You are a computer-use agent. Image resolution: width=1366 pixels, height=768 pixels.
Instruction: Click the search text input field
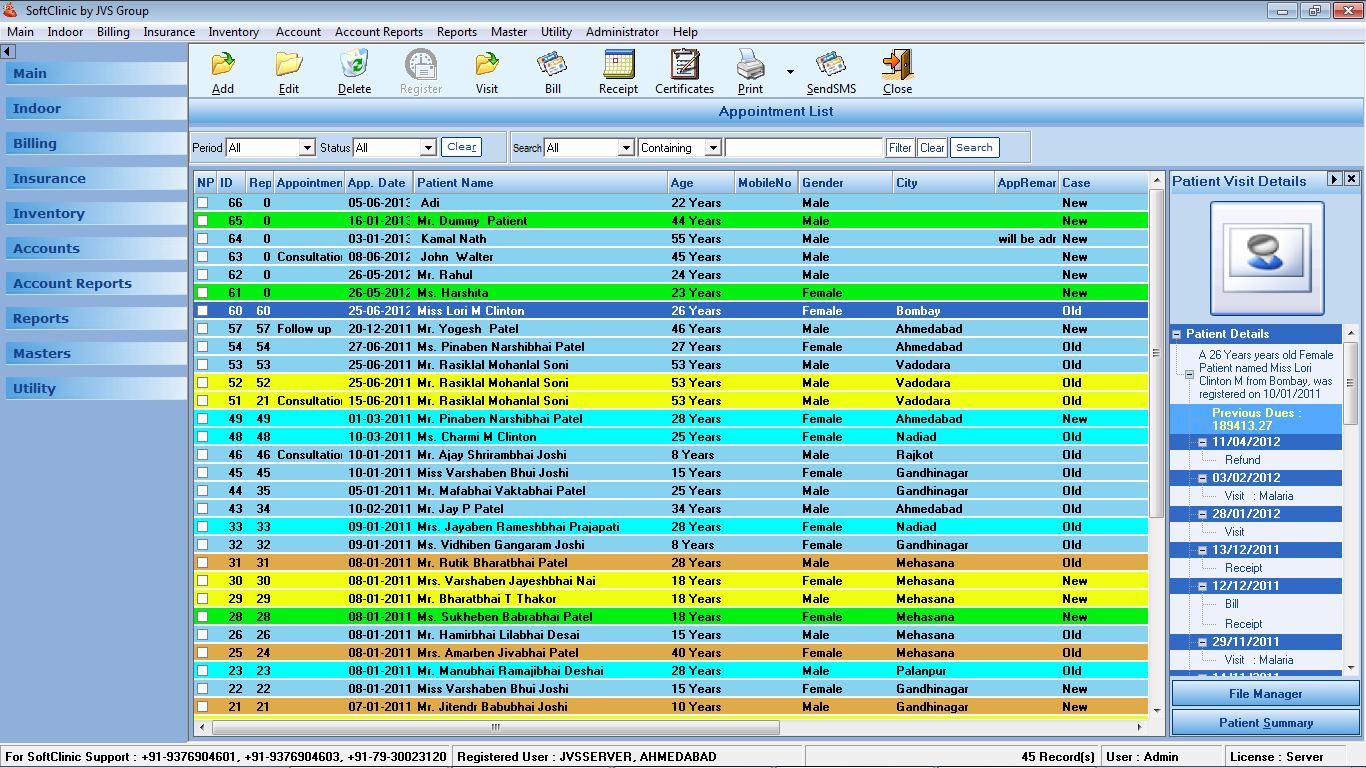pyautogui.click(x=803, y=148)
